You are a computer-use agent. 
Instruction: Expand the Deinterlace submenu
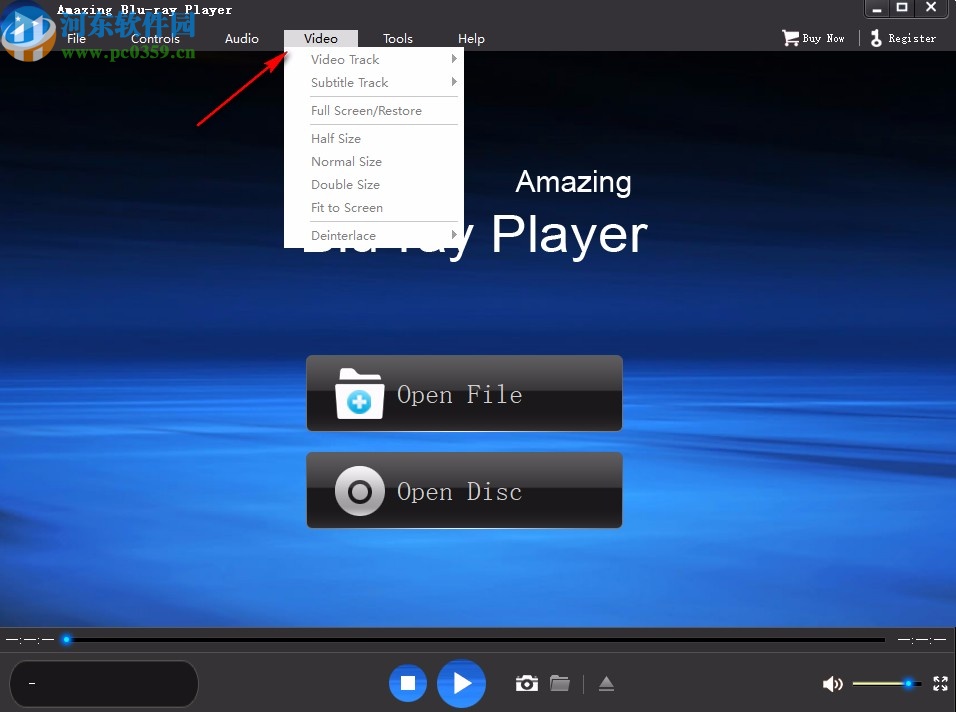click(x=343, y=235)
